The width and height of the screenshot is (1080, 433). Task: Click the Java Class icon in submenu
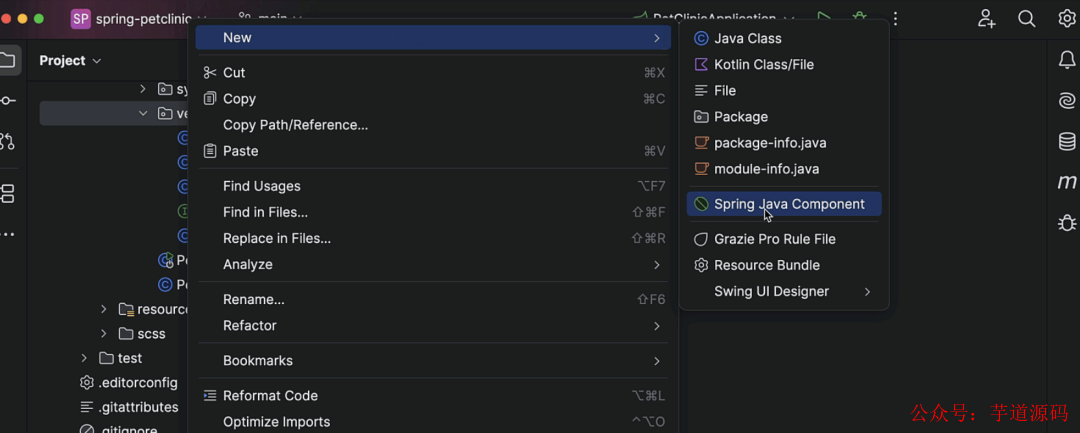[x=701, y=39]
